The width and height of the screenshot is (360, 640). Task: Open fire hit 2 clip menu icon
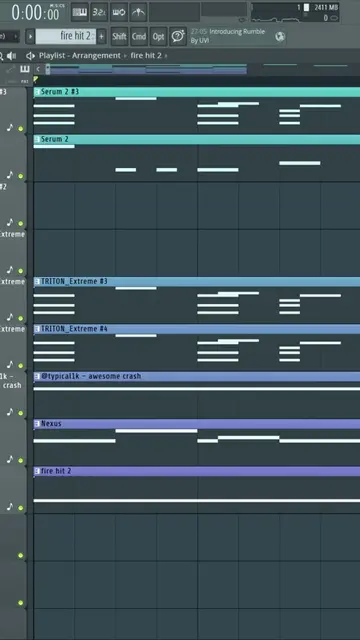(37, 471)
